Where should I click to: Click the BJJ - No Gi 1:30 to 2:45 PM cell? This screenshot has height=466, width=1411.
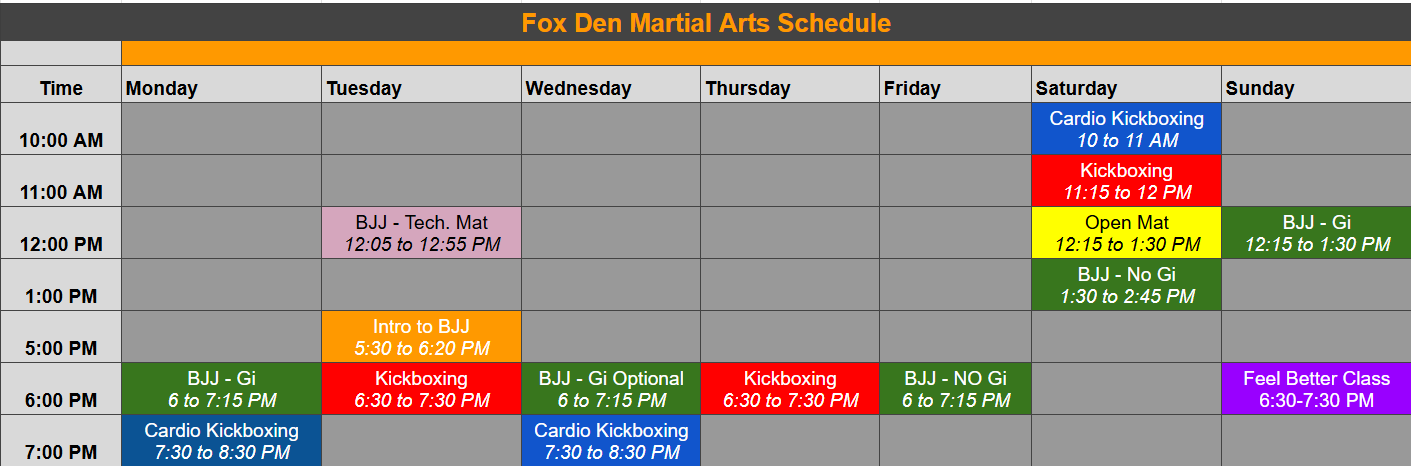tap(1126, 285)
